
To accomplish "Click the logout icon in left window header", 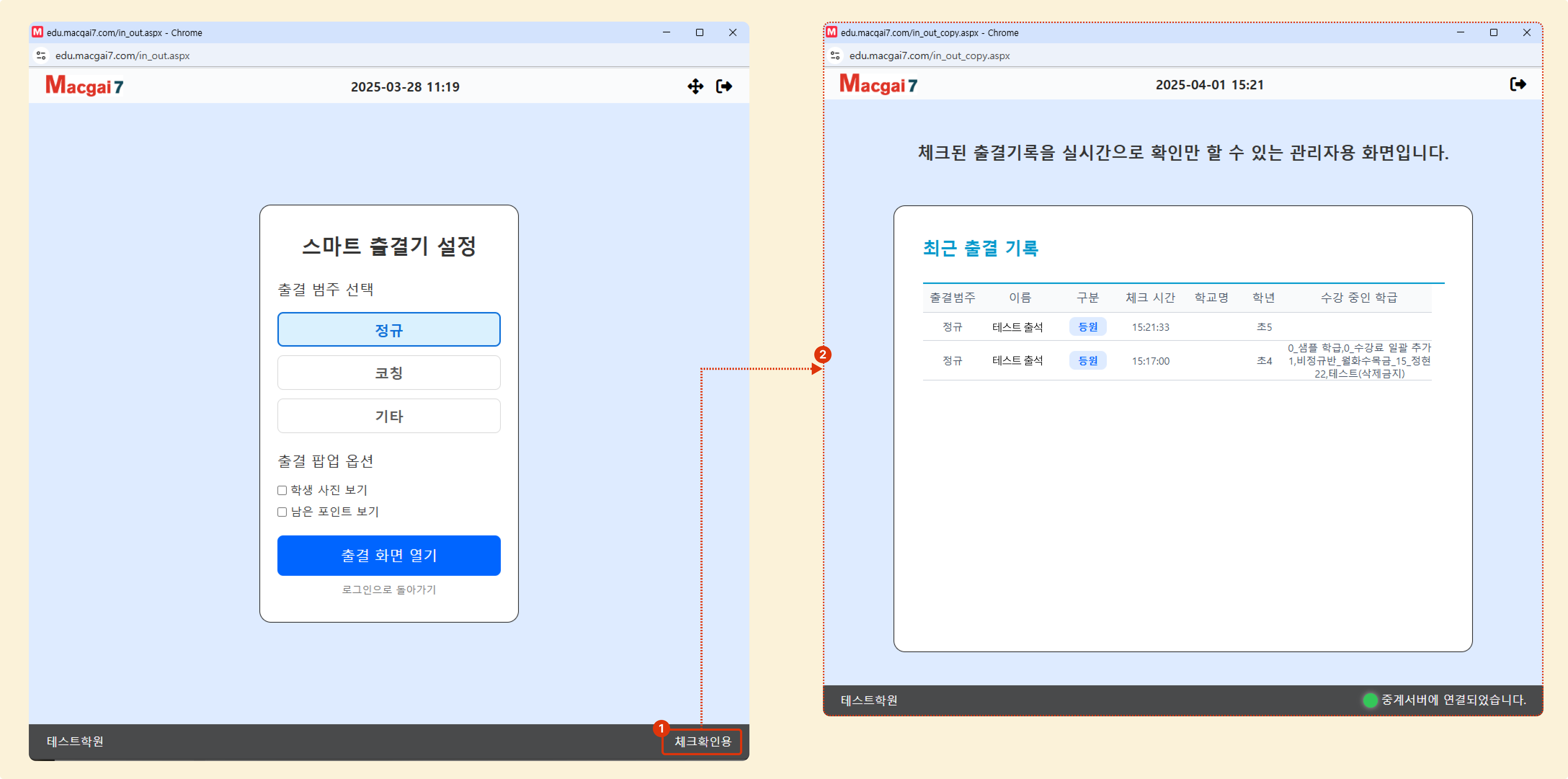I will coord(724,86).
